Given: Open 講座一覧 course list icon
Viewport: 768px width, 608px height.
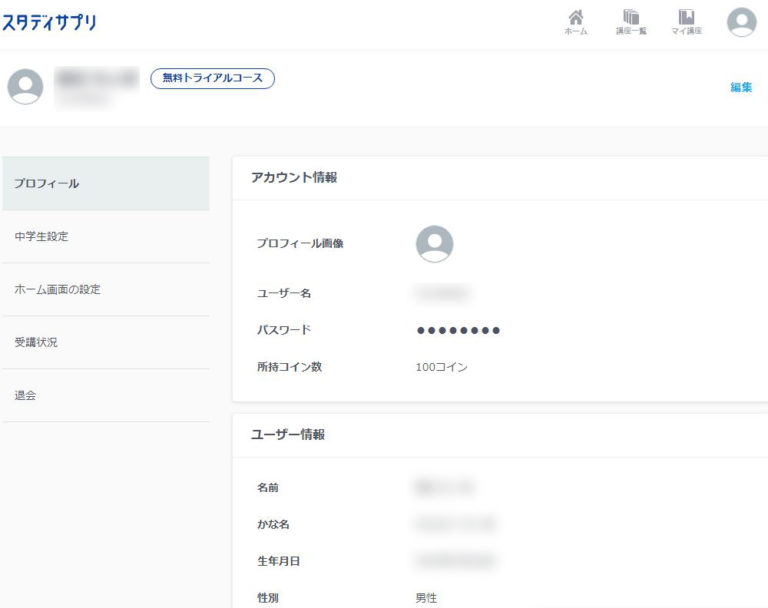Looking at the screenshot, I should pos(630,22).
